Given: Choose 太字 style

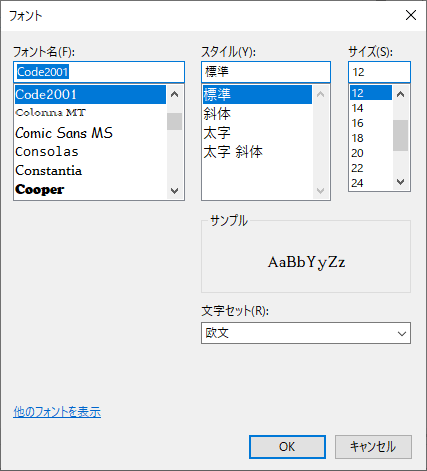Looking at the screenshot, I should click(257, 133).
